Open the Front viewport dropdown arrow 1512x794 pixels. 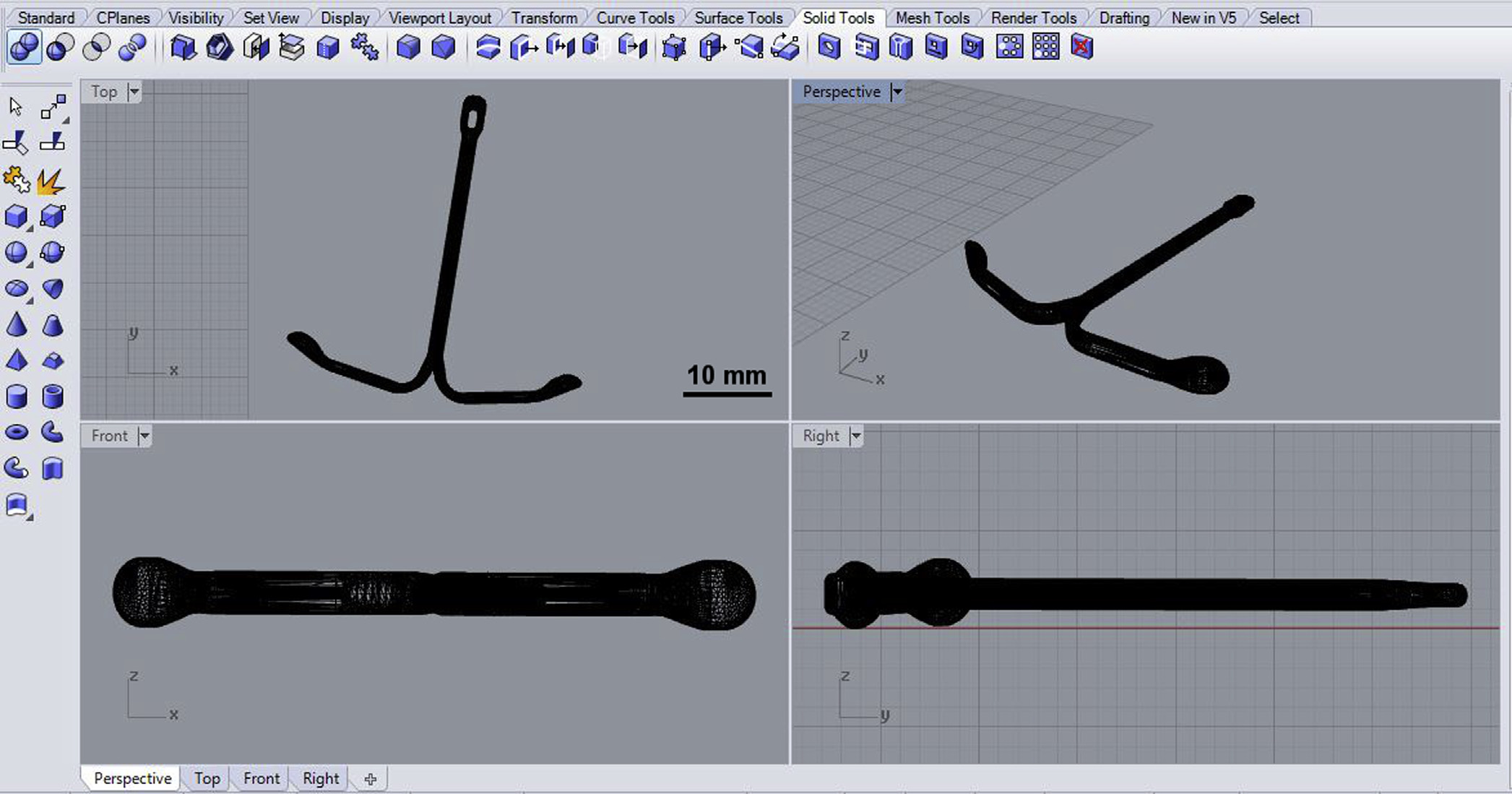[x=144, y=436]
